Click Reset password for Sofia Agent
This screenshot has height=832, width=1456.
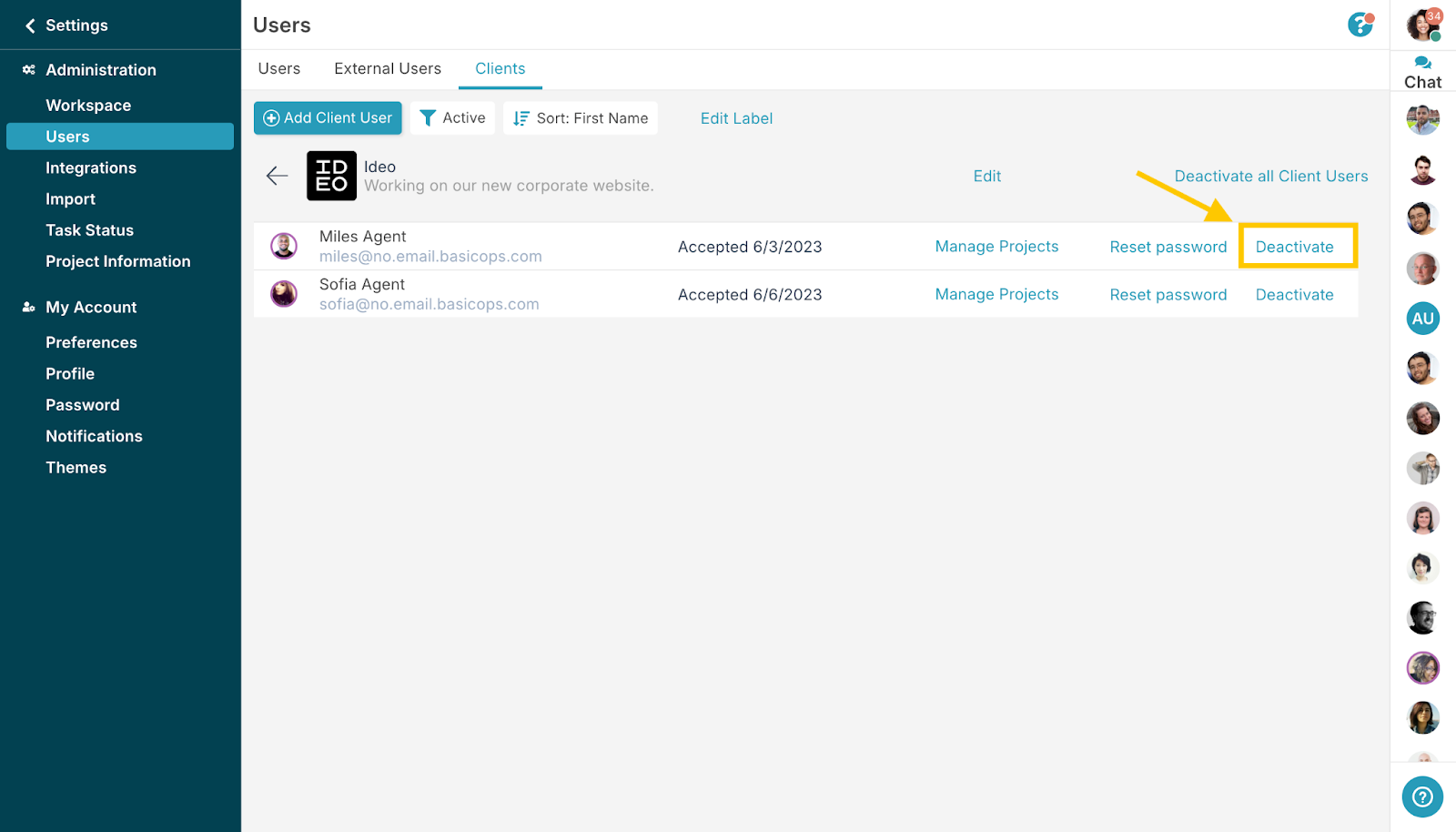pyautogui.click(x=1168, y=295)
